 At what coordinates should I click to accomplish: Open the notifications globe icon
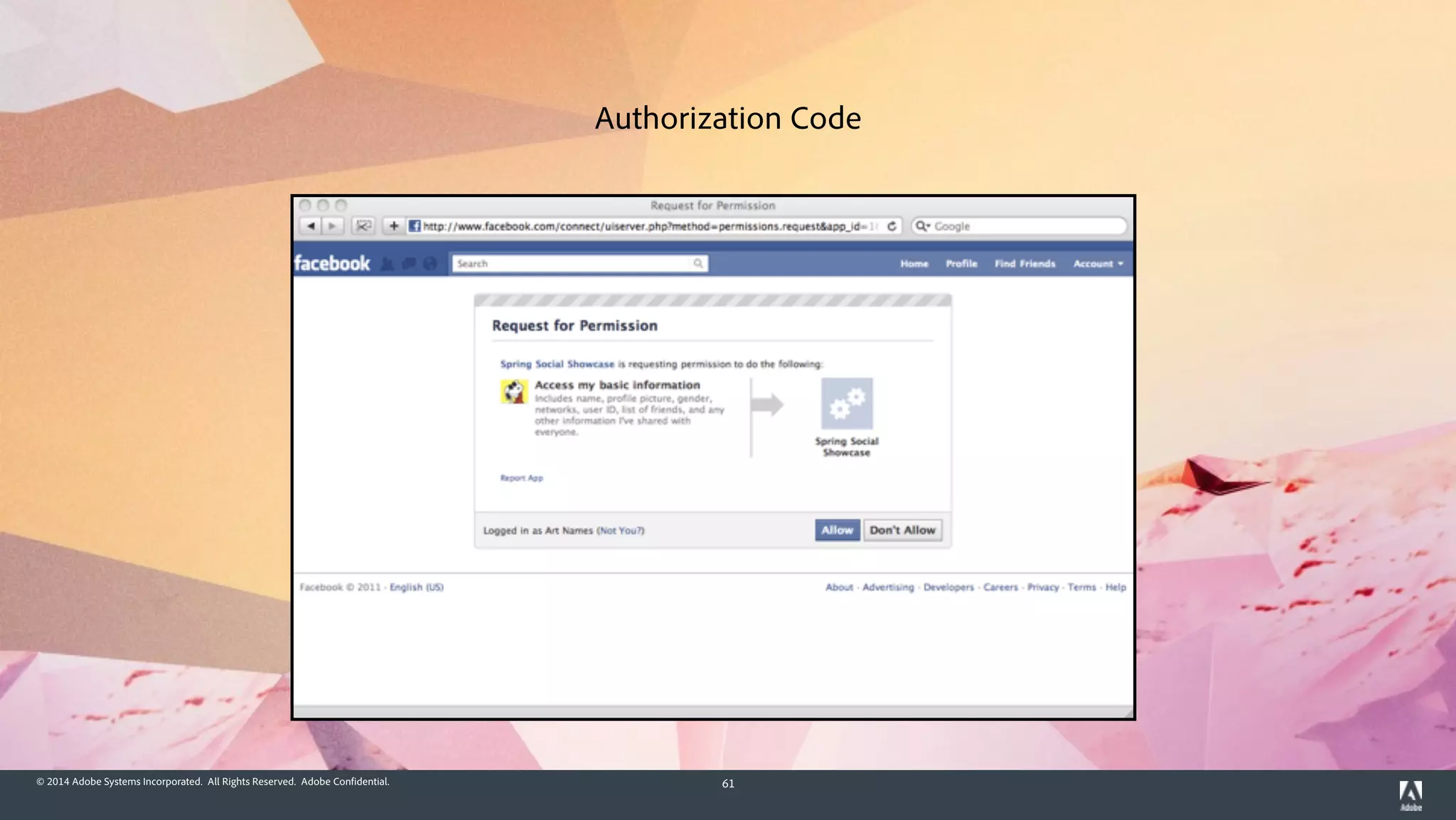pos(430,264)
